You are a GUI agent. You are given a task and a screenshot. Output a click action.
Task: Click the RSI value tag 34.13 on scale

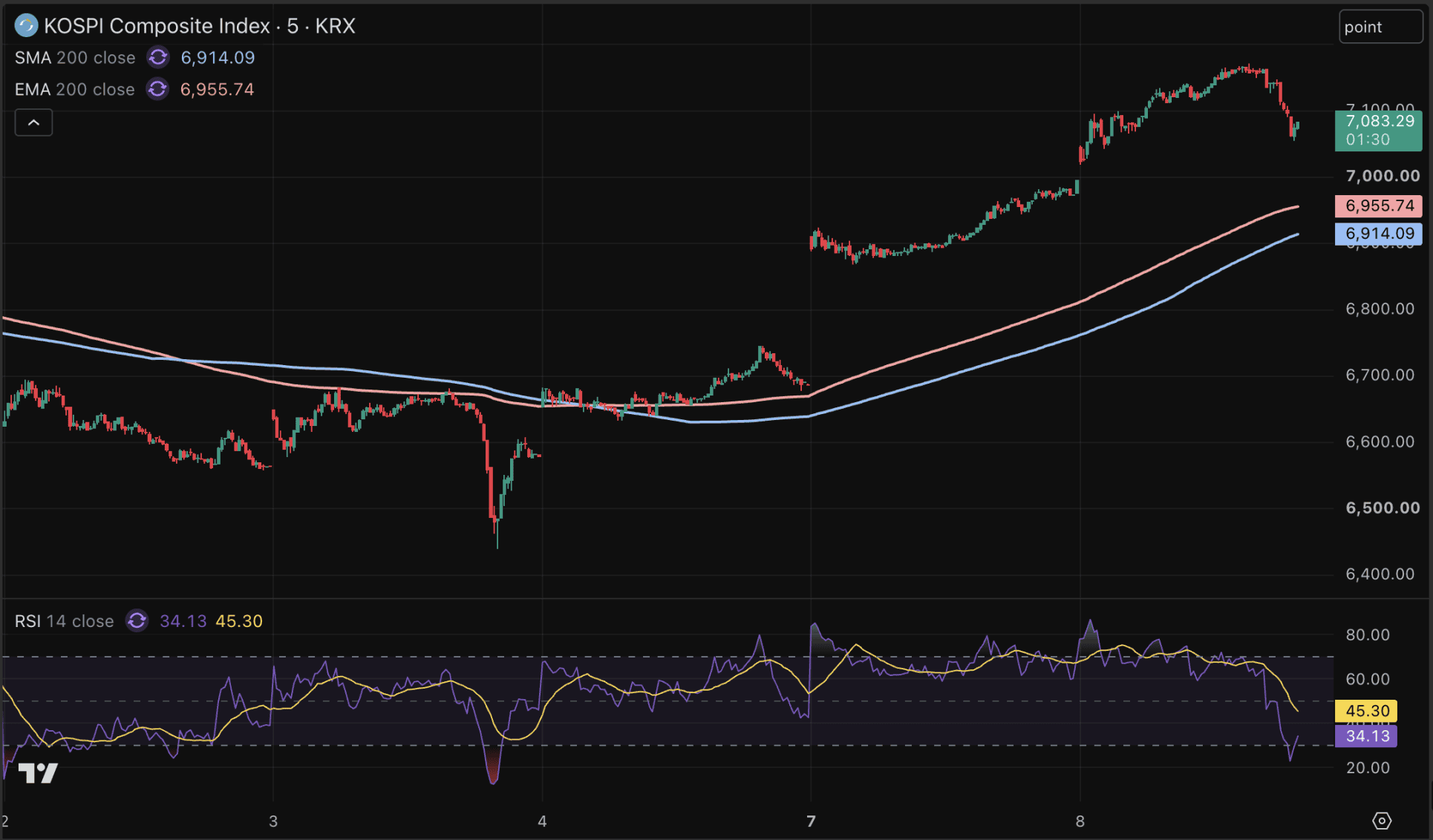coord(1366,736)
